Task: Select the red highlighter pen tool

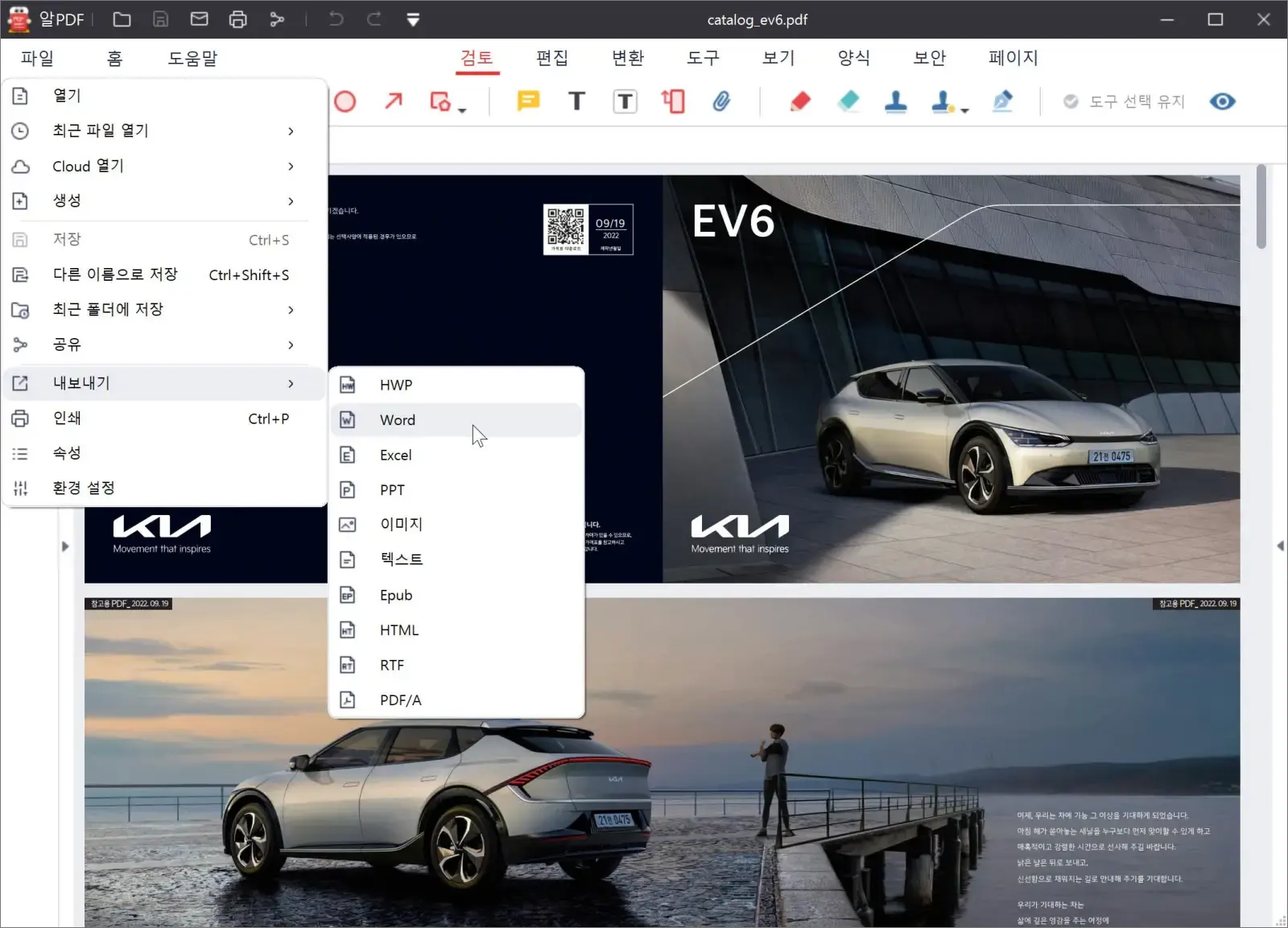Action: click(800, 101)
